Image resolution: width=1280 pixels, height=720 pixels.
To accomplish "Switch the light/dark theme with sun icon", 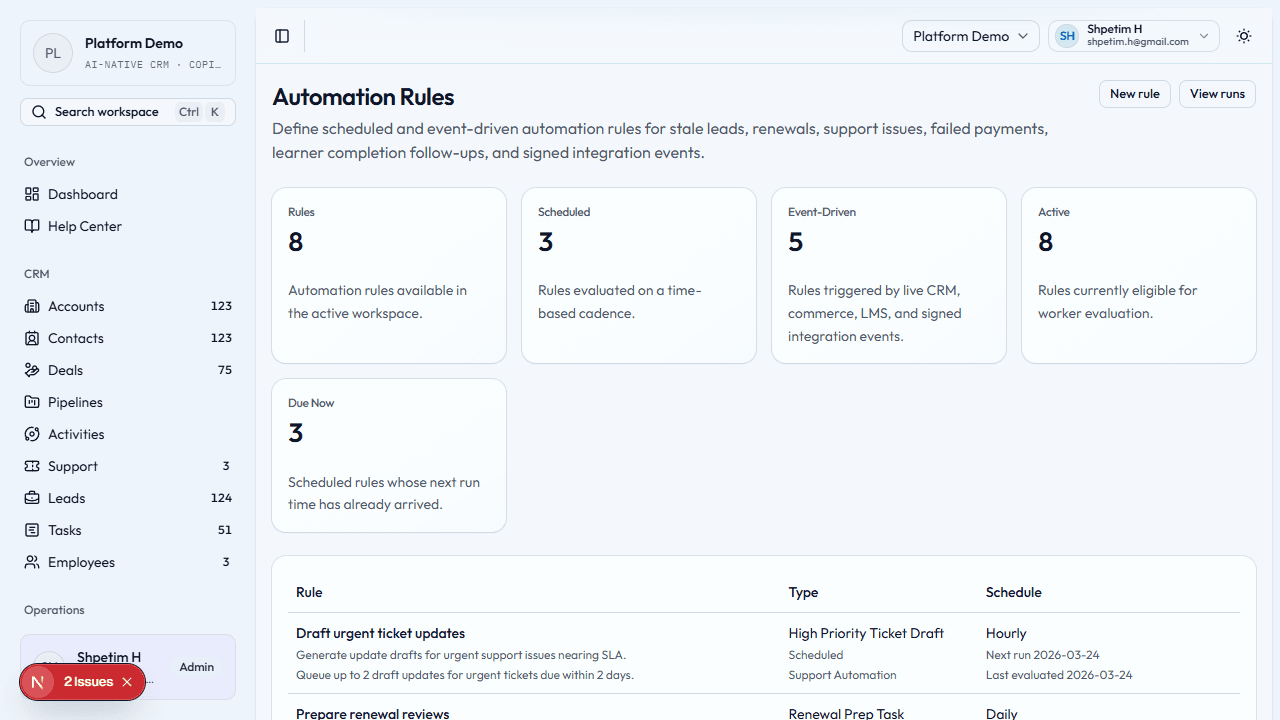I will click(1243, 36).
